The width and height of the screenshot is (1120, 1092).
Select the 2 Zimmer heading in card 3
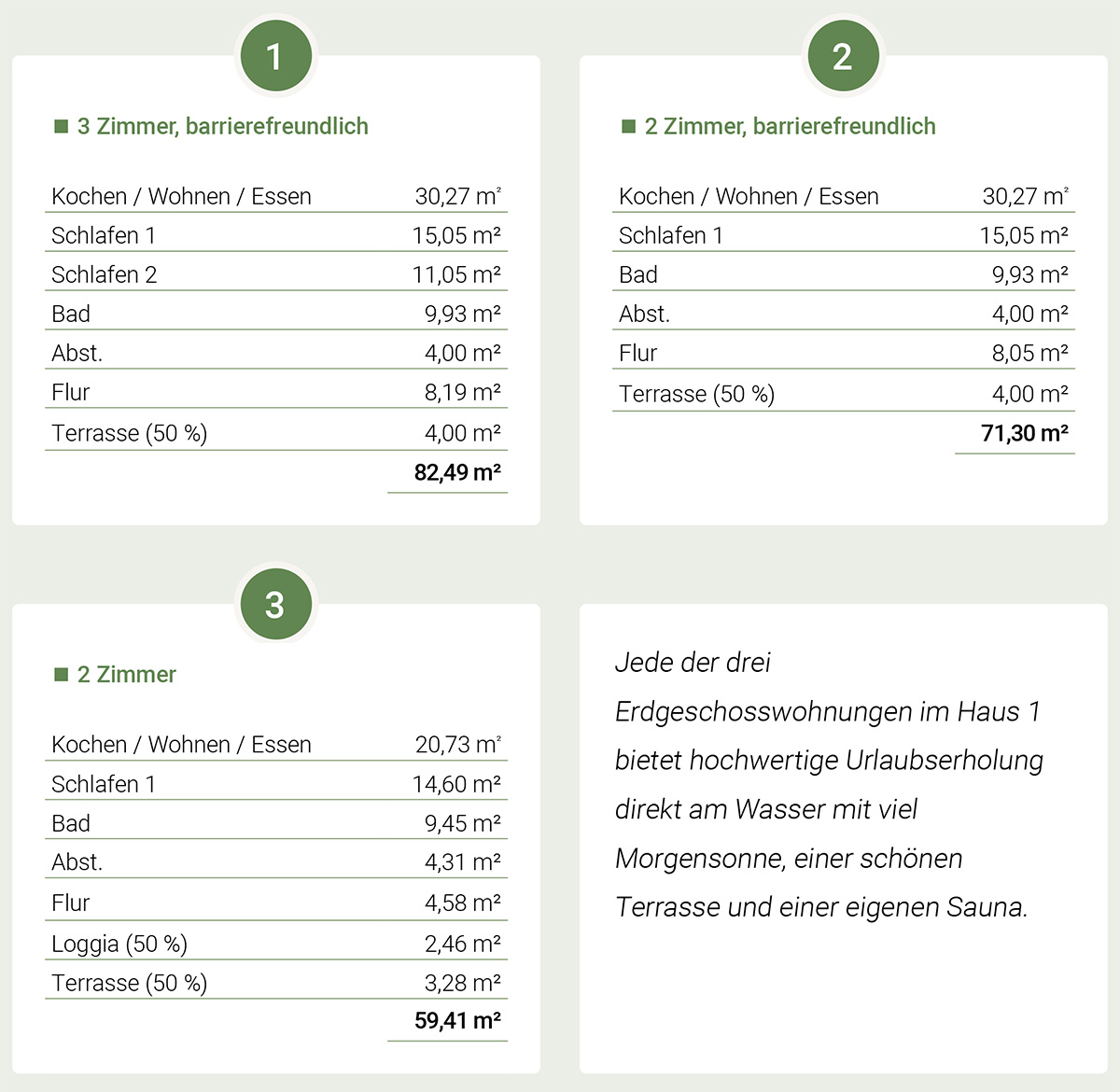[127, 674]
